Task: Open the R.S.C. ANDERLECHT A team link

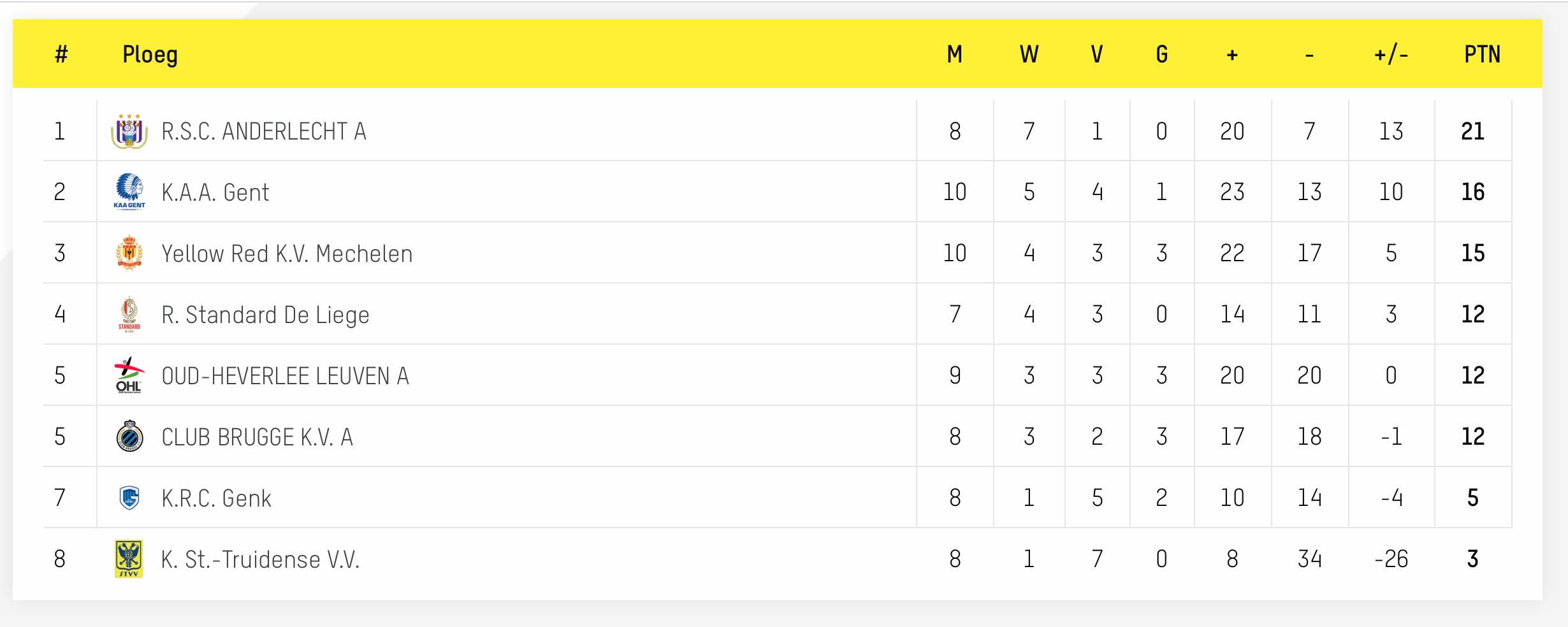Action: pos(264,131)
